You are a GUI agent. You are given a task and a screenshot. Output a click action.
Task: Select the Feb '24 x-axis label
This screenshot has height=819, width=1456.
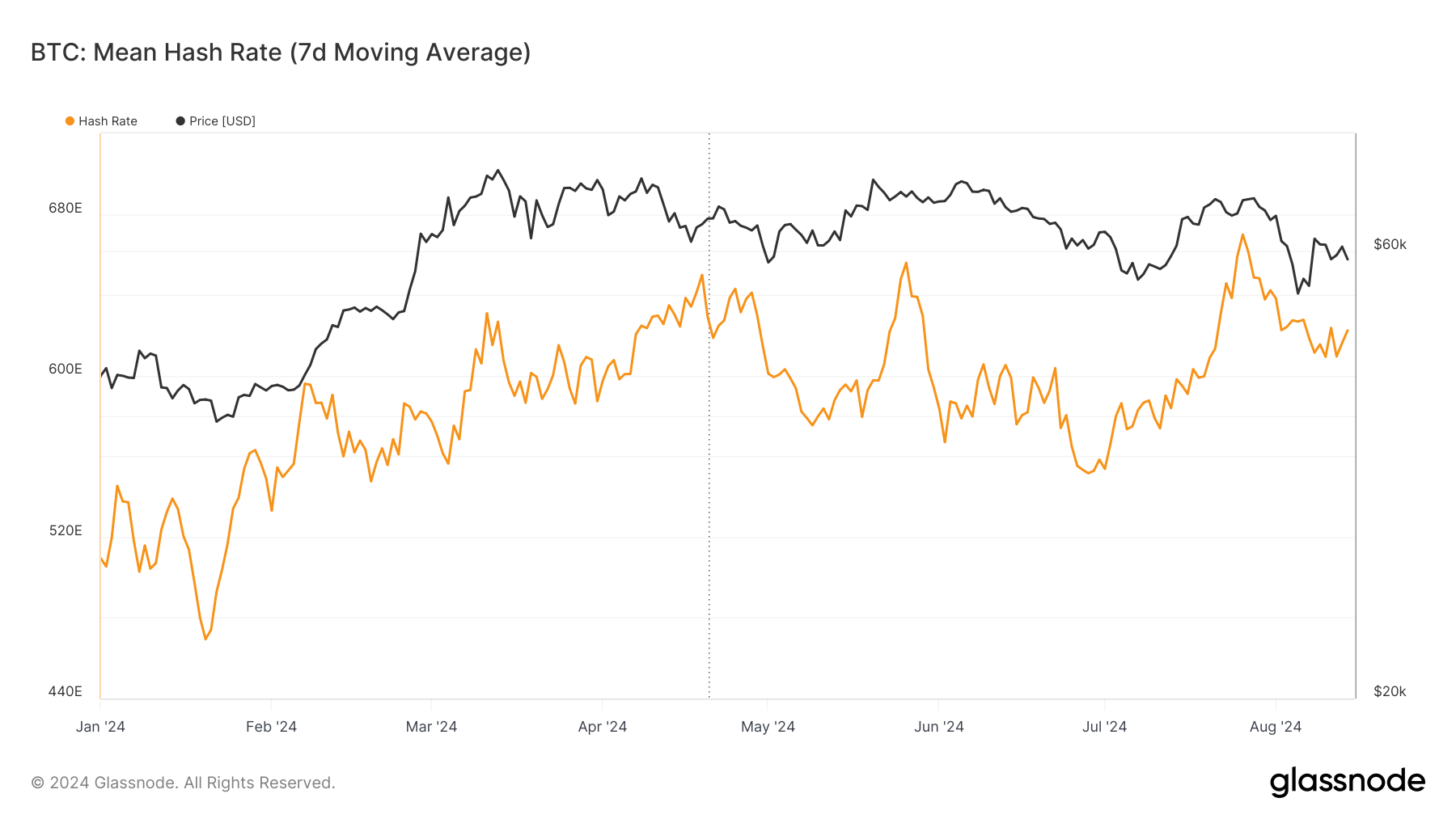click(x=271, y=727)
